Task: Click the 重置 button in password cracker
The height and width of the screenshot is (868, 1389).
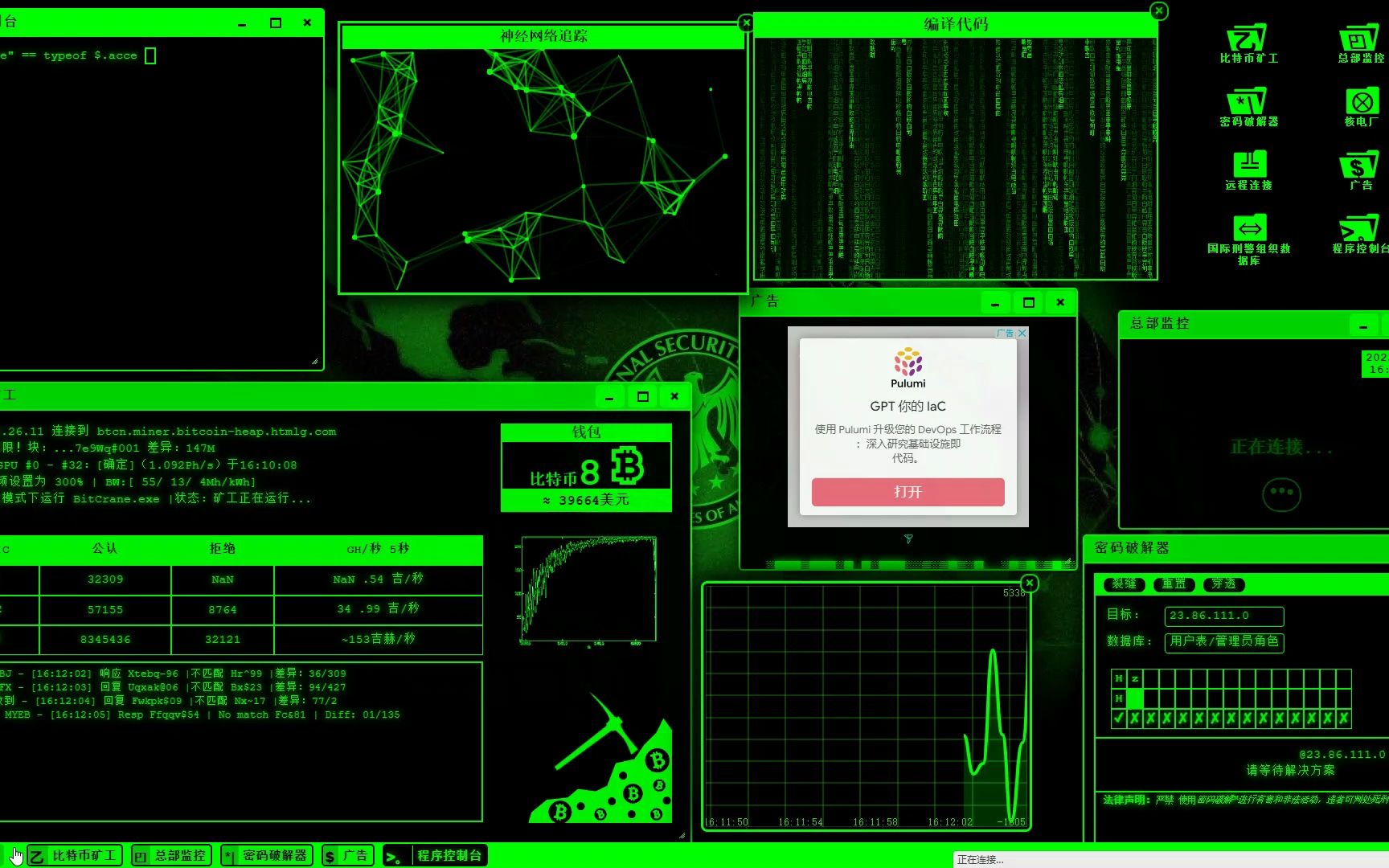Action: pos(1174,584)
